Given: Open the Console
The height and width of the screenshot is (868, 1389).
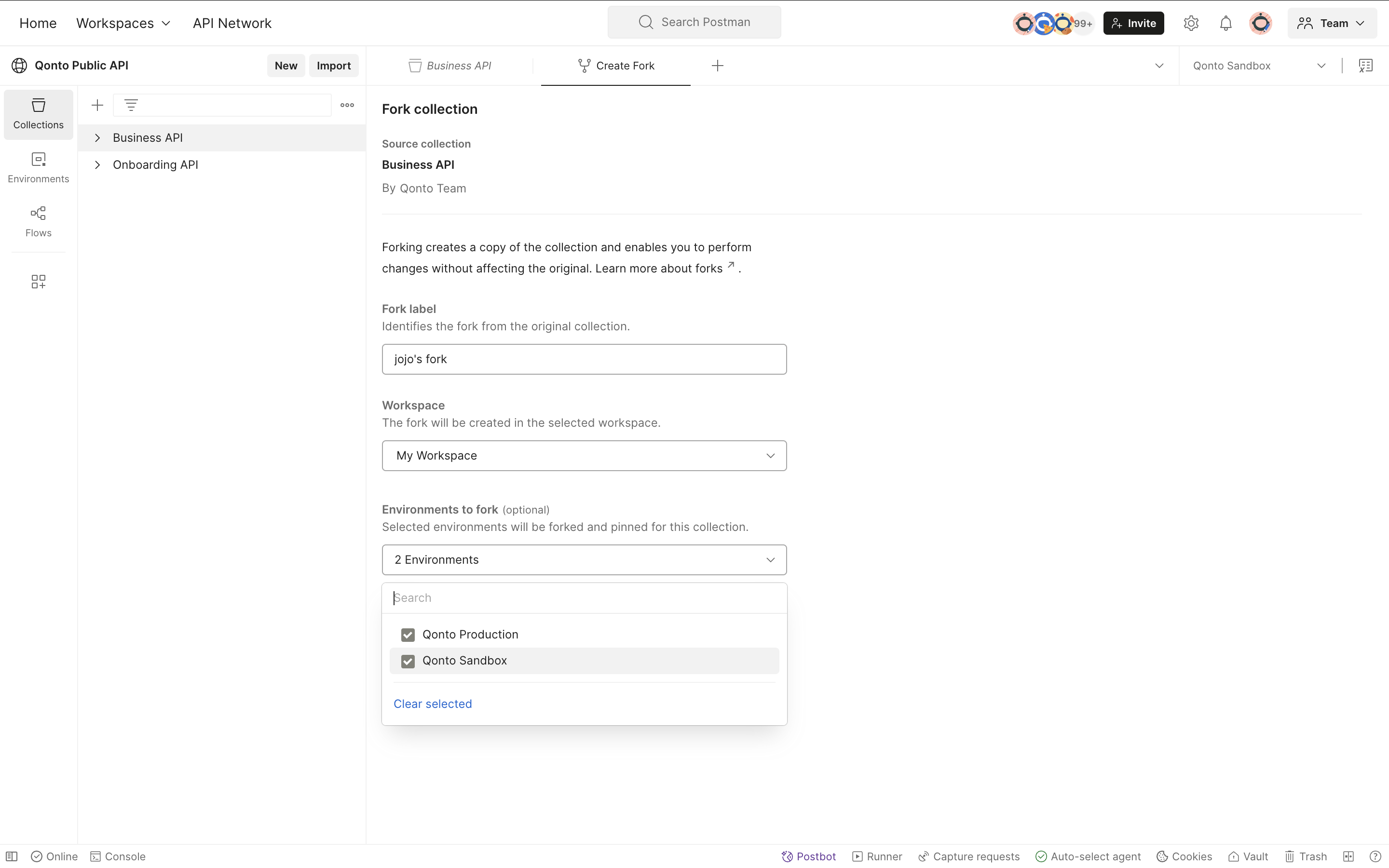Looking at the screenshot, I should coord(118,856).
